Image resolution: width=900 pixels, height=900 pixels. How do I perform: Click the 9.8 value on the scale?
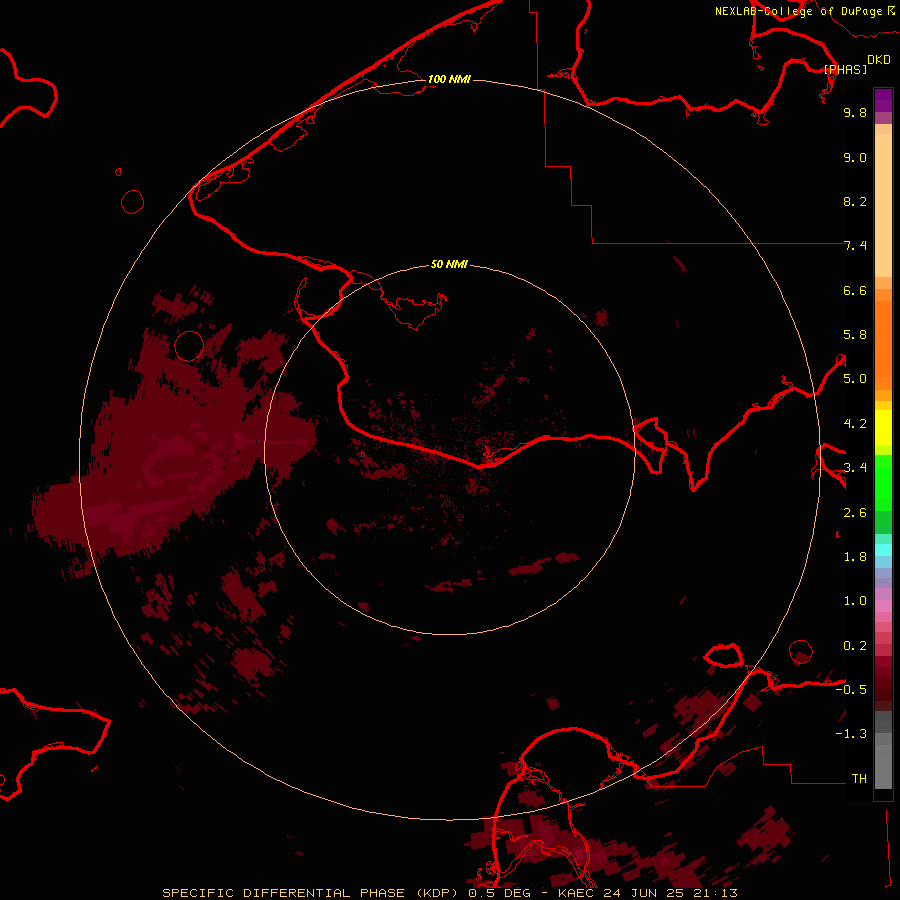click(855, 112)
